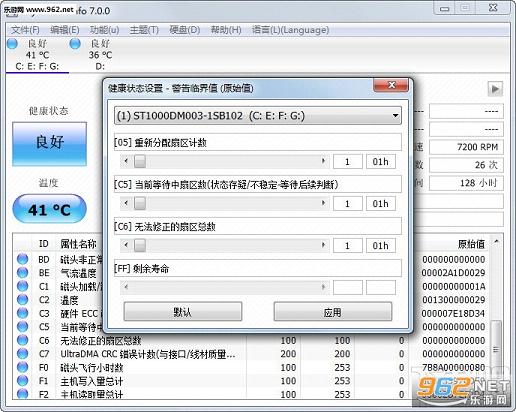Click right arrow of [C5] slider
The image size is (516, 412).
(x=323, y=203)
